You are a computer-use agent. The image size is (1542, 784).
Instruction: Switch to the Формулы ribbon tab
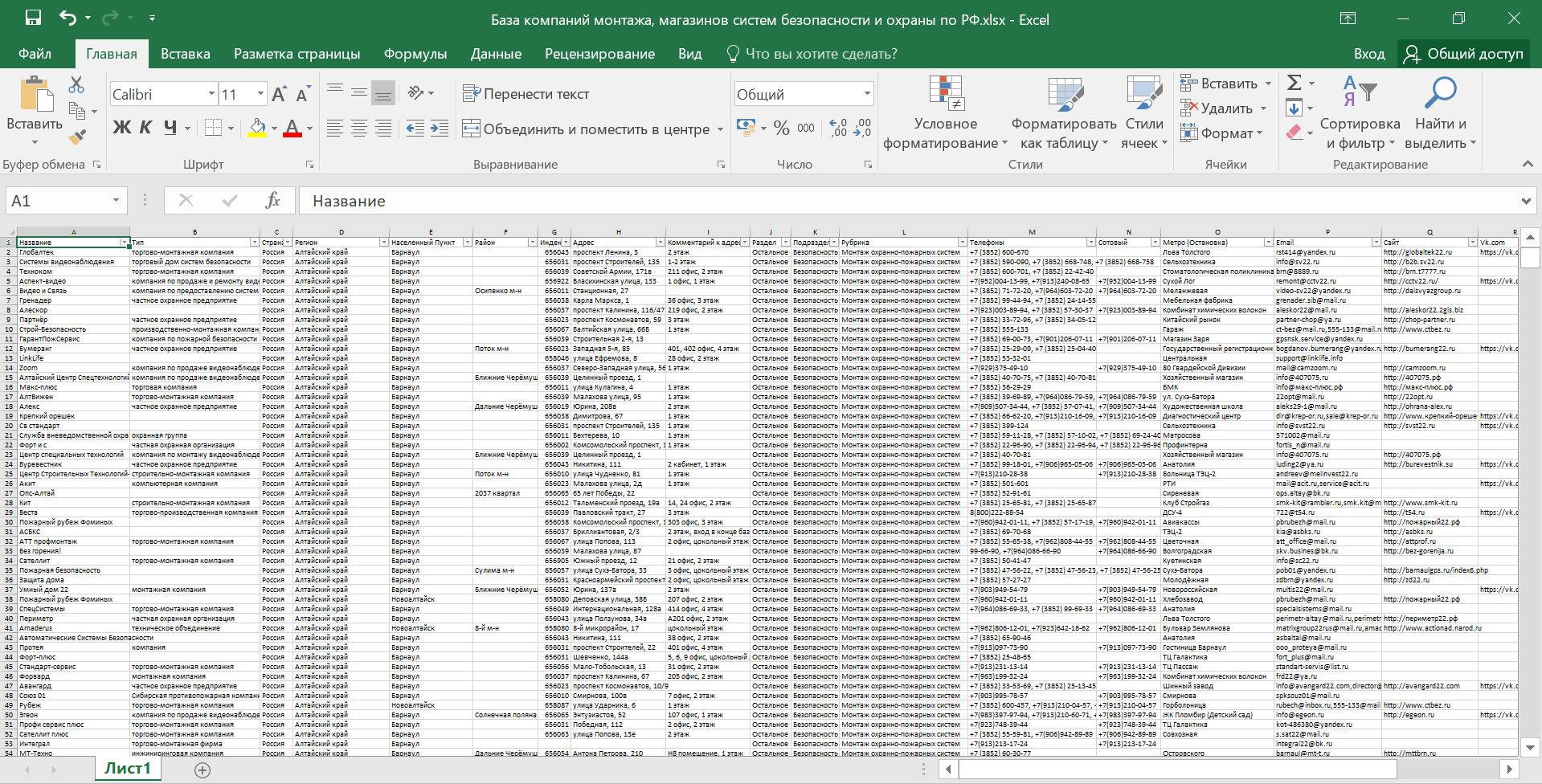415,54
